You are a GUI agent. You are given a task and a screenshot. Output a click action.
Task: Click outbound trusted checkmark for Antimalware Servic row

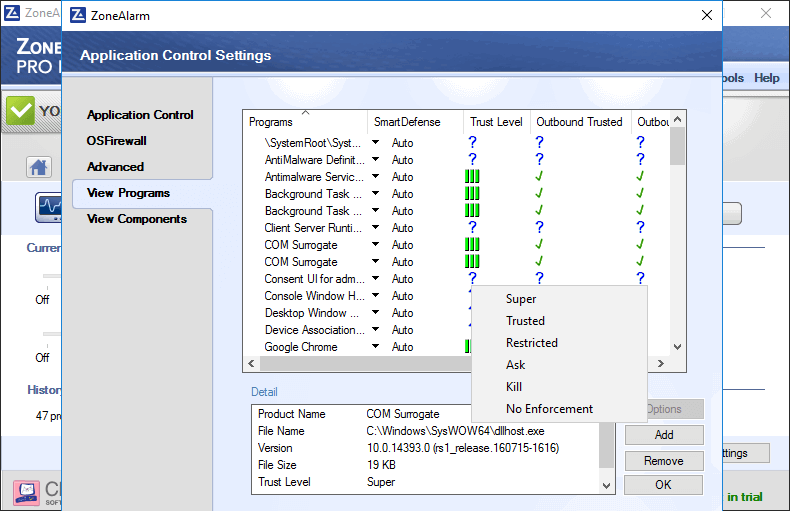pos(539,176)
